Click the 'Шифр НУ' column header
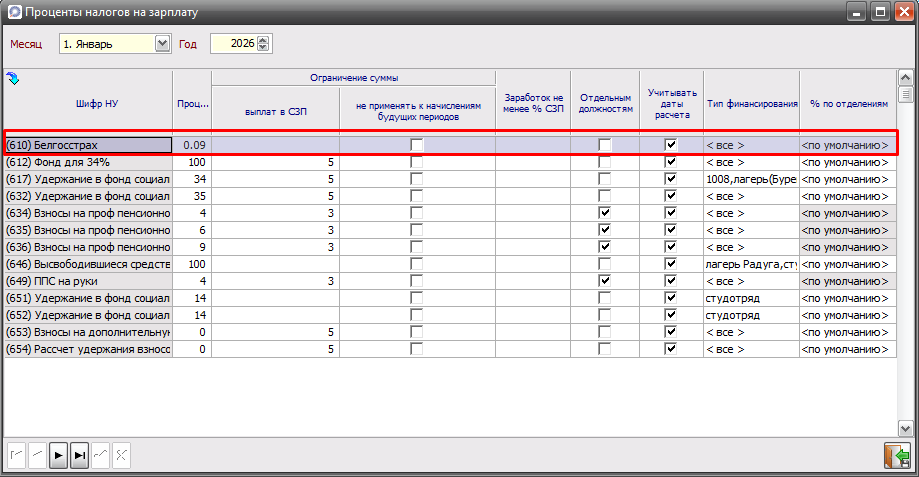The width and height of the screenshot is (919, 477). tap(88, 103)
